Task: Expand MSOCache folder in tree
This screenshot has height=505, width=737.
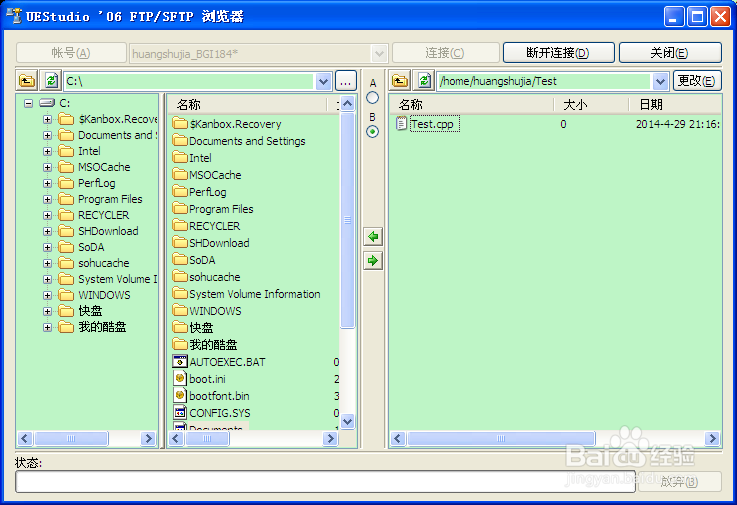Action: [47, 167]
